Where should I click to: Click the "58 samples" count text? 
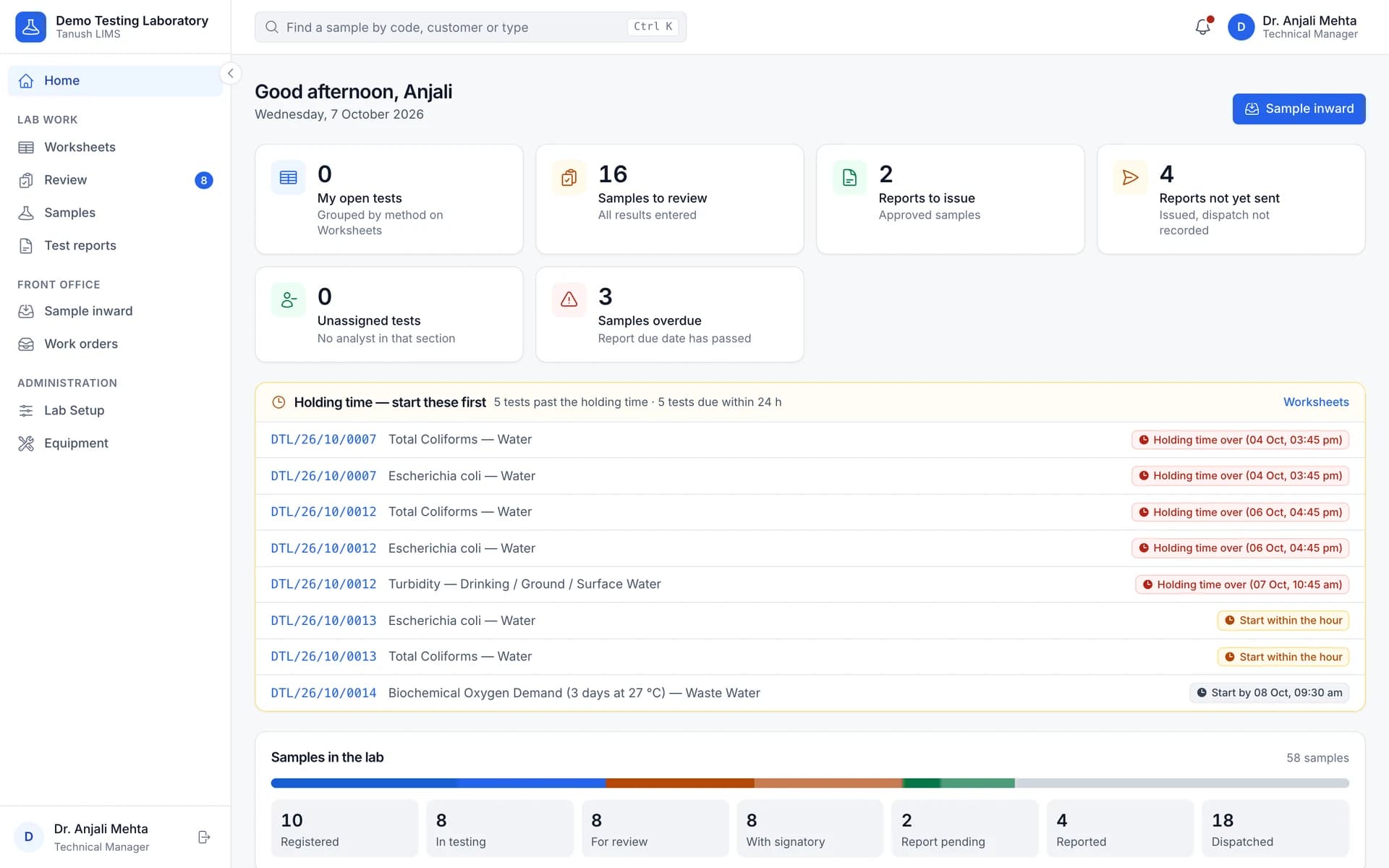1317,758
